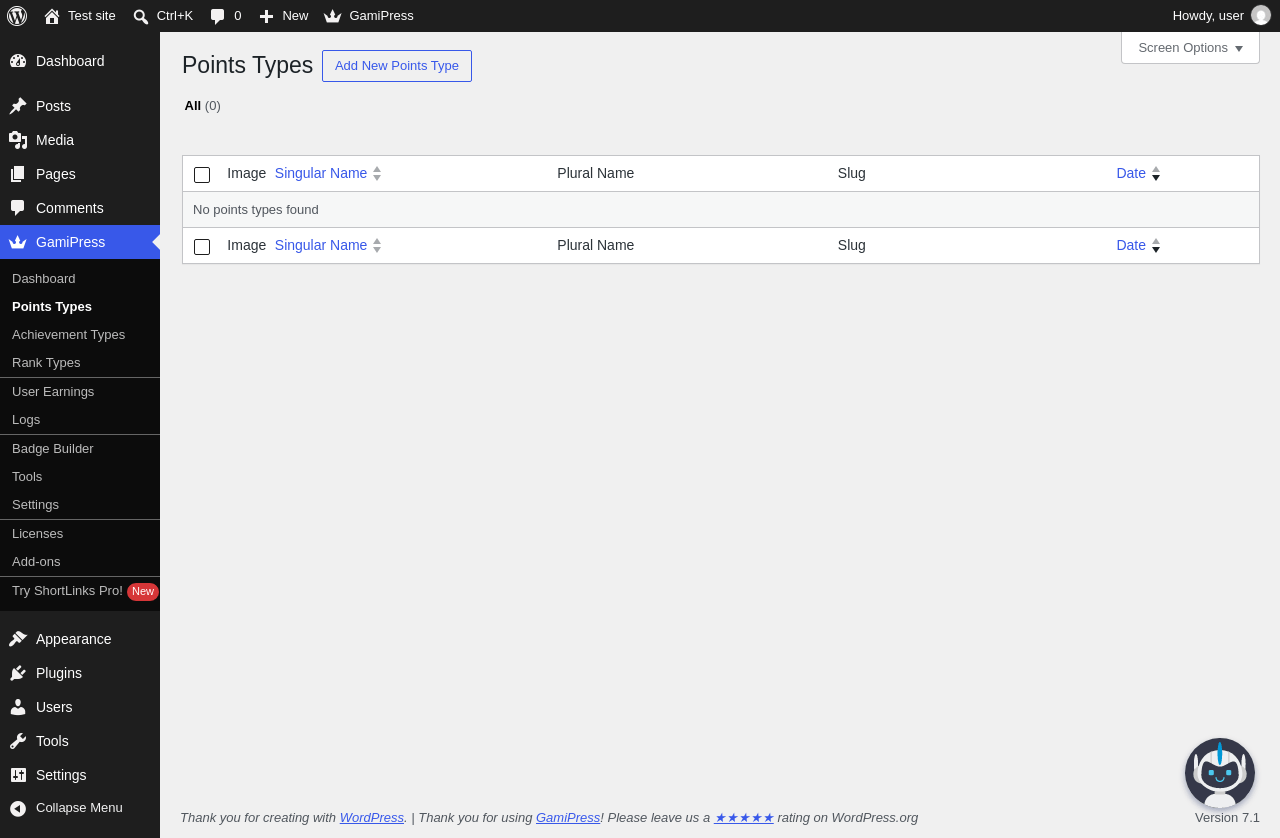This screenshot has height=838, width=1280.
Task: Open User Earnings submenu item
Action: tap(80, 391)
